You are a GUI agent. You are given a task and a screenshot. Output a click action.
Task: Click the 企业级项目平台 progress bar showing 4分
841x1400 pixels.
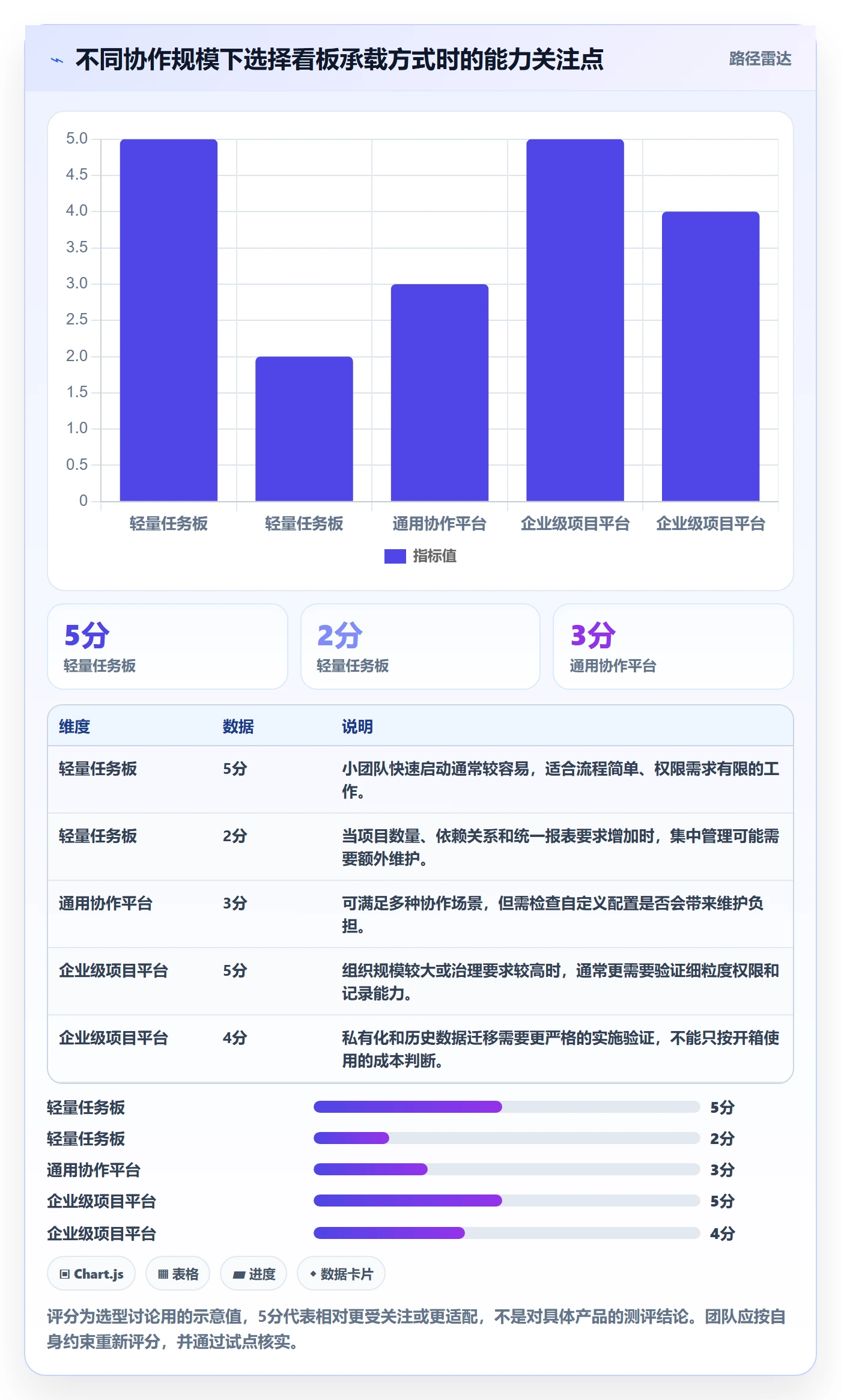(507, 1233)
